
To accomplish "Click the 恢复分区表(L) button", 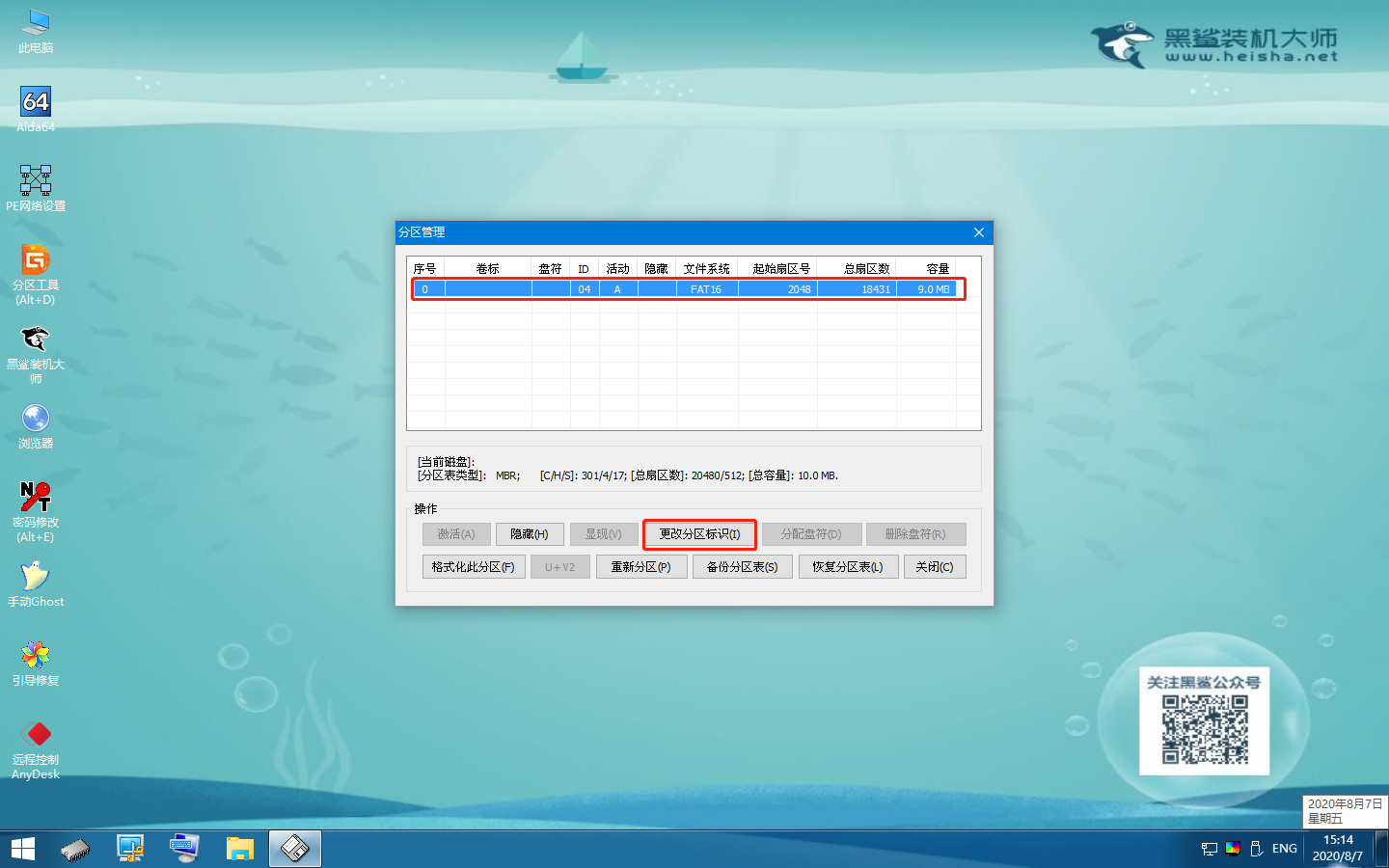I will click(848, 567).
